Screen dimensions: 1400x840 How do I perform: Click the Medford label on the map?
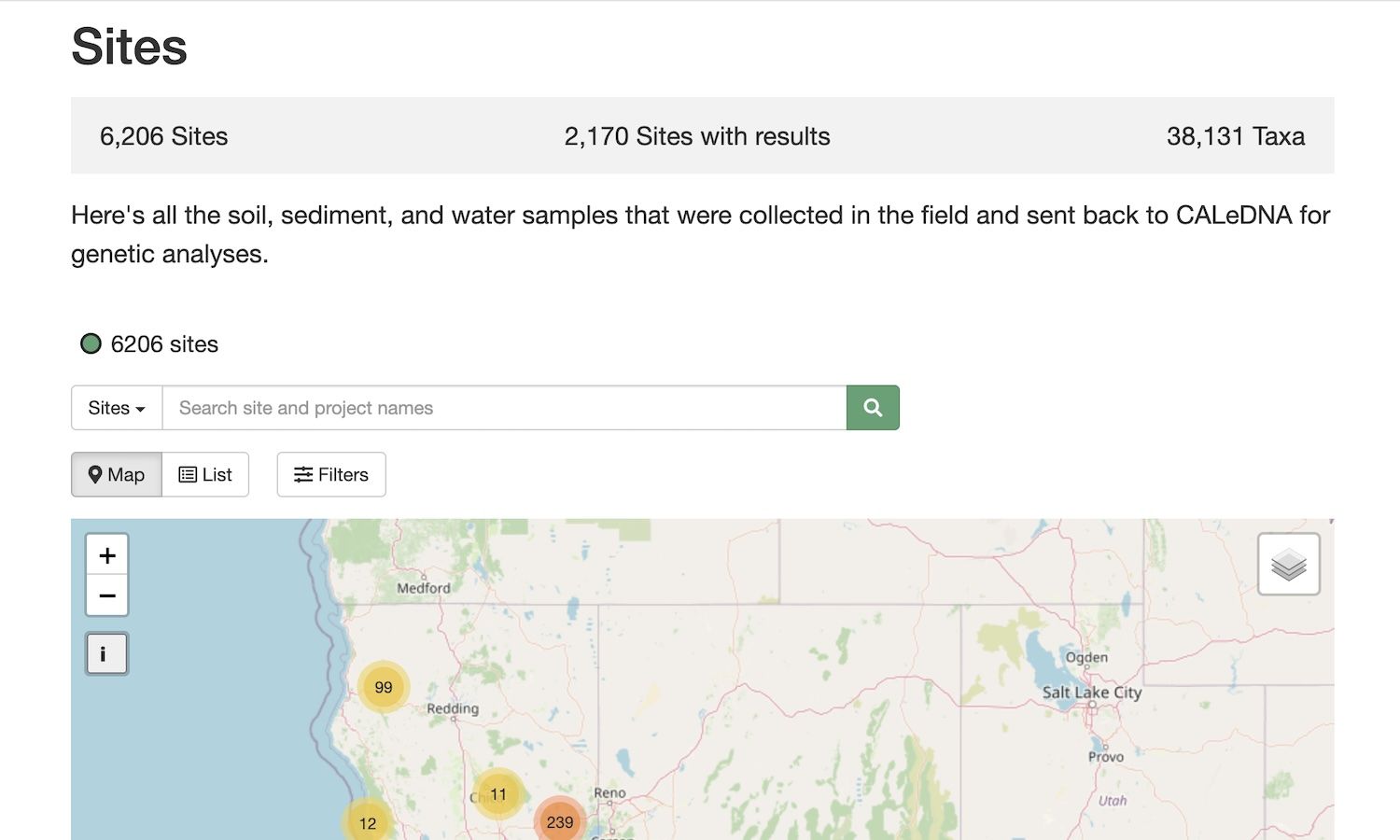coord(423,588)
